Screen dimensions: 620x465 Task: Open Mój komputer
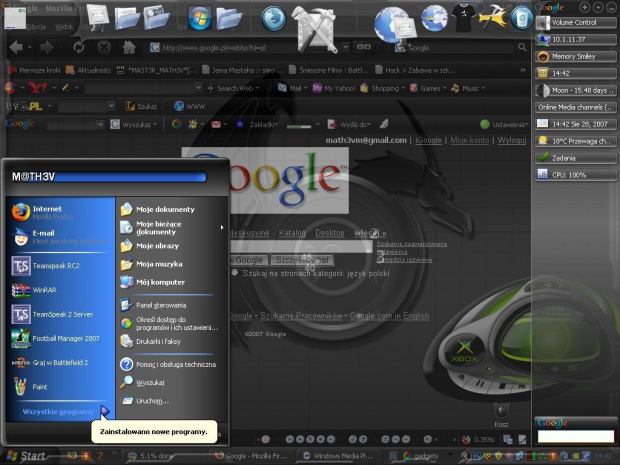click(x=172, y=282)
